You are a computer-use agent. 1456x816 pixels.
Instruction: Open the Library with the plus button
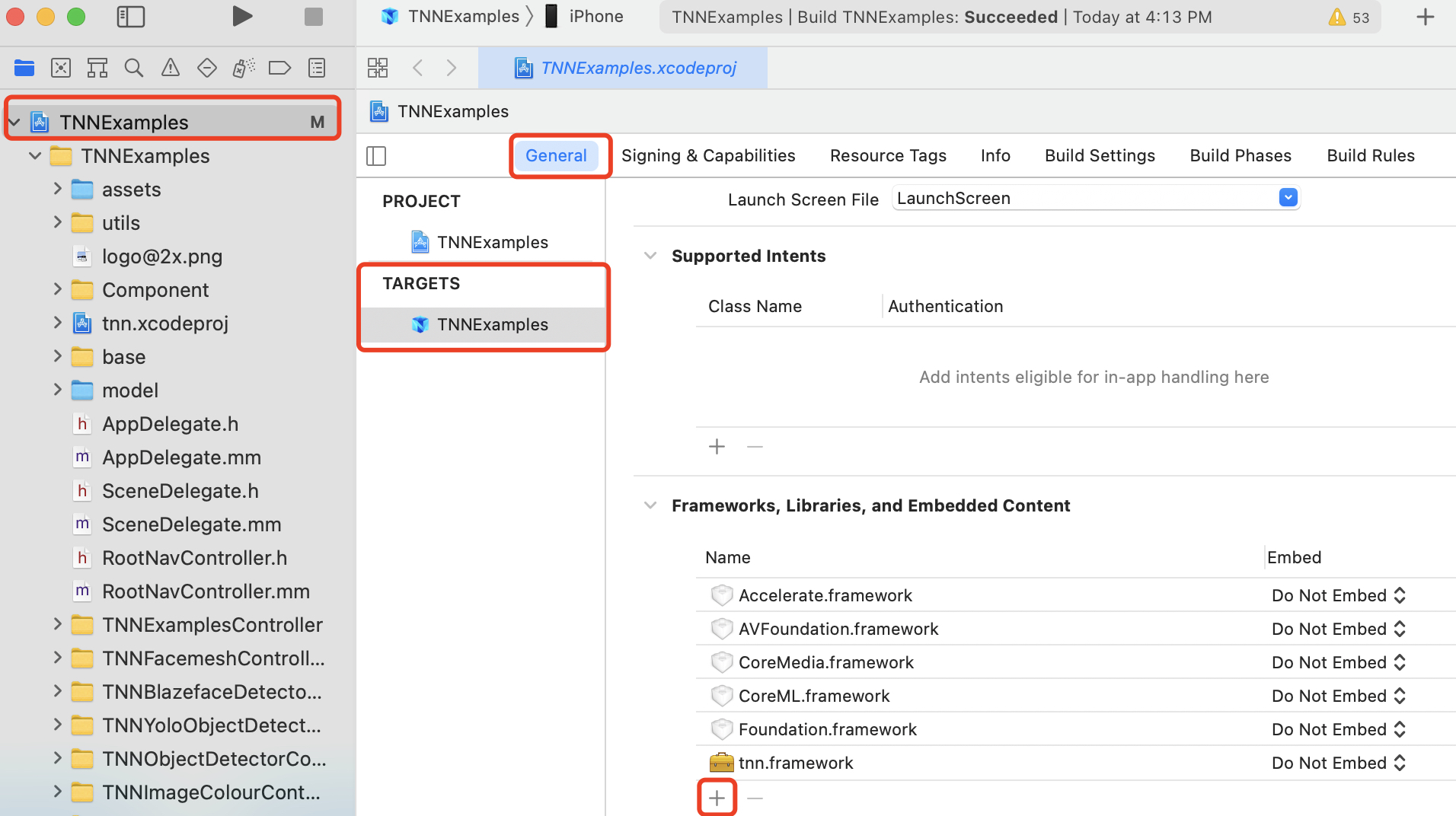(x=1426, y=17)
